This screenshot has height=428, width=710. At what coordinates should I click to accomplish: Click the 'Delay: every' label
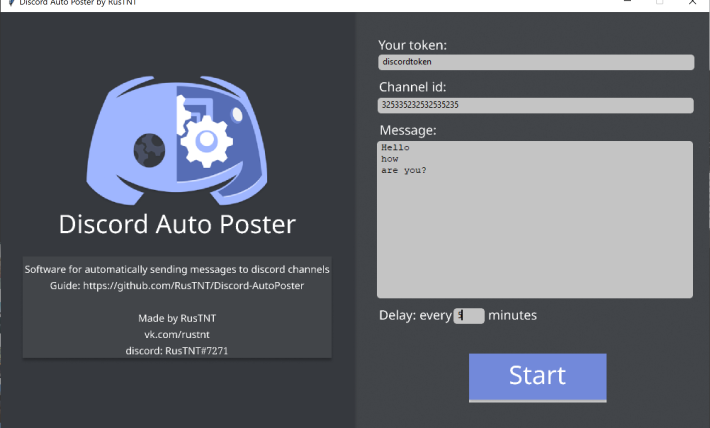click(415, 315)
